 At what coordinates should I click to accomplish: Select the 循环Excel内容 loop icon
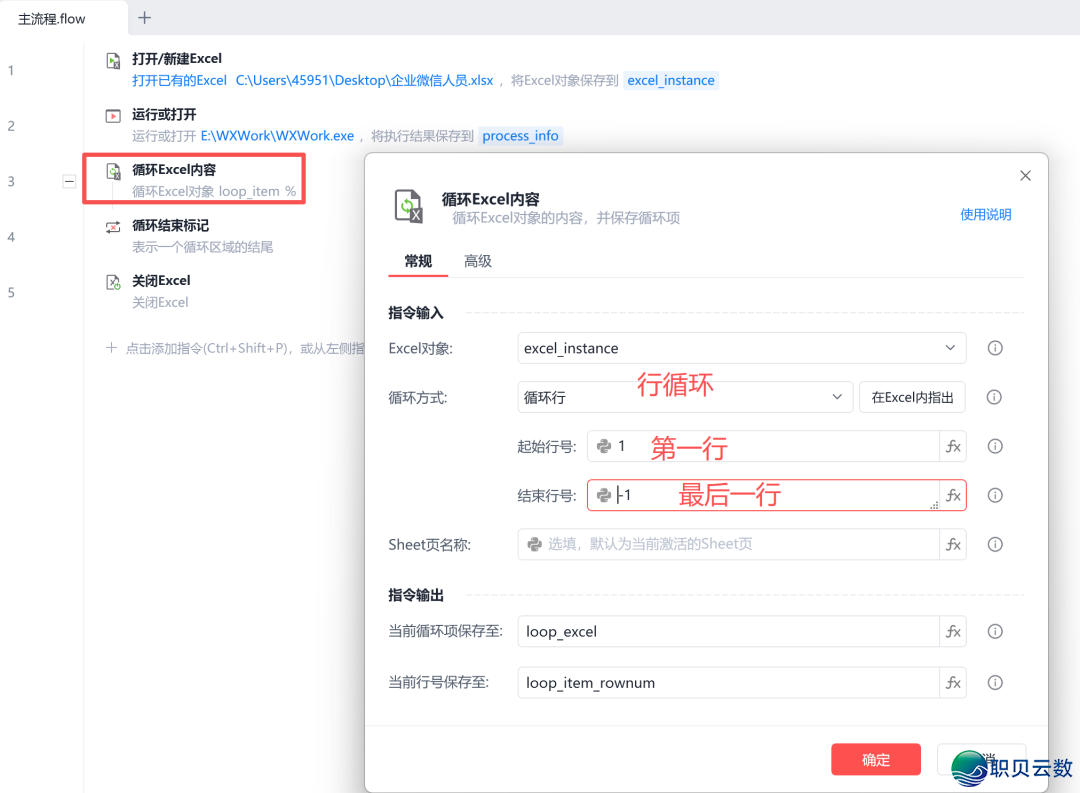click(111, 172)
